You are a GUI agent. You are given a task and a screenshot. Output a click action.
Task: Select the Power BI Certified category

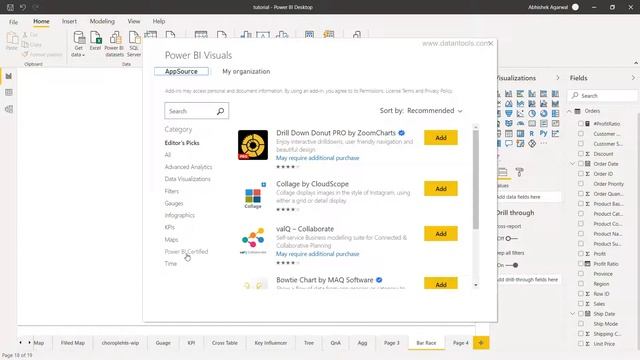point(186,251)
